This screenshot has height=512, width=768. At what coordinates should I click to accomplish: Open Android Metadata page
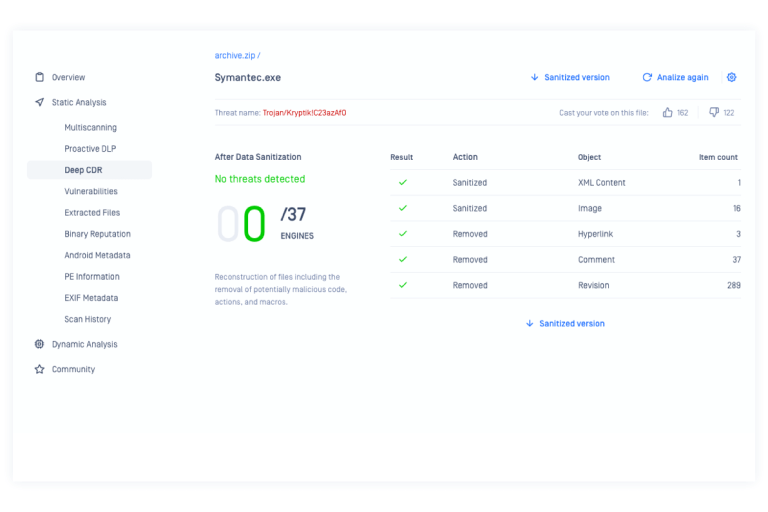(97, 255)
